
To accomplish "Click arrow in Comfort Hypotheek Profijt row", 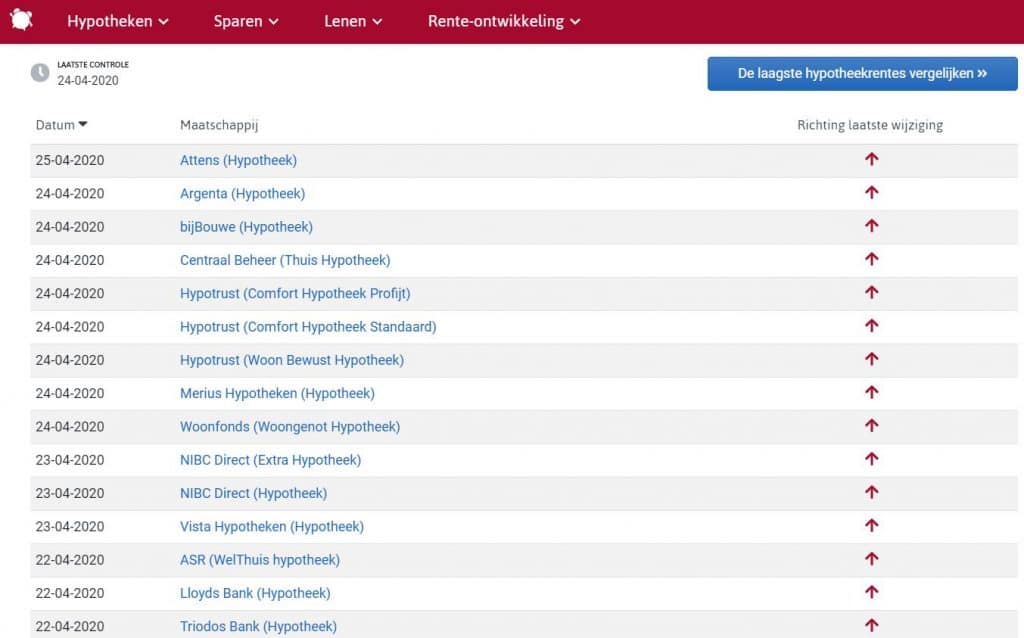I will point(871,293).
